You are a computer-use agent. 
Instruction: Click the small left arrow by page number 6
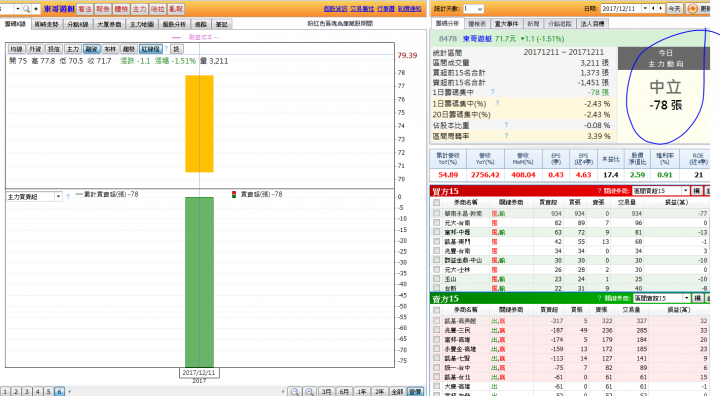pyautogui.click(x=69, y=392)
